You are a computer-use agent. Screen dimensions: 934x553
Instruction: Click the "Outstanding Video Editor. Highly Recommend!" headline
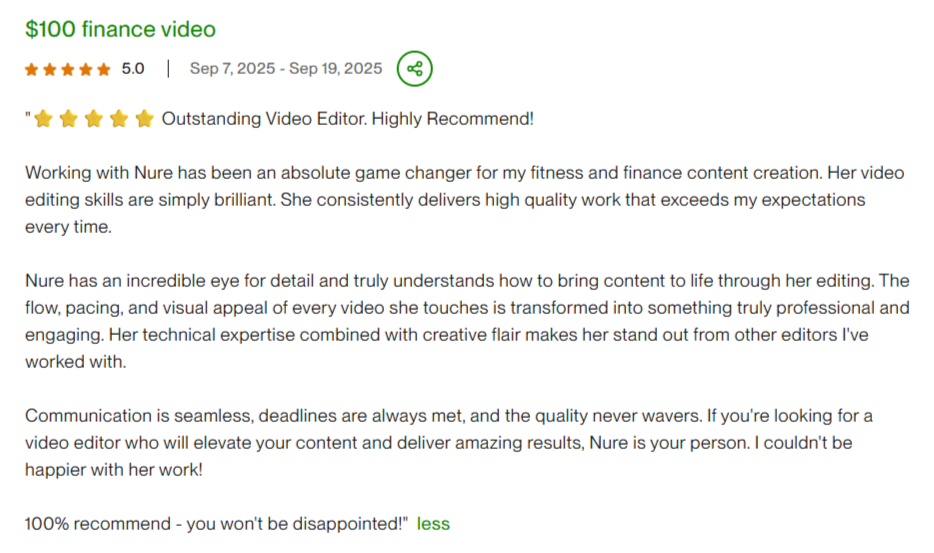pyautogui.click(x=348, y=119)
